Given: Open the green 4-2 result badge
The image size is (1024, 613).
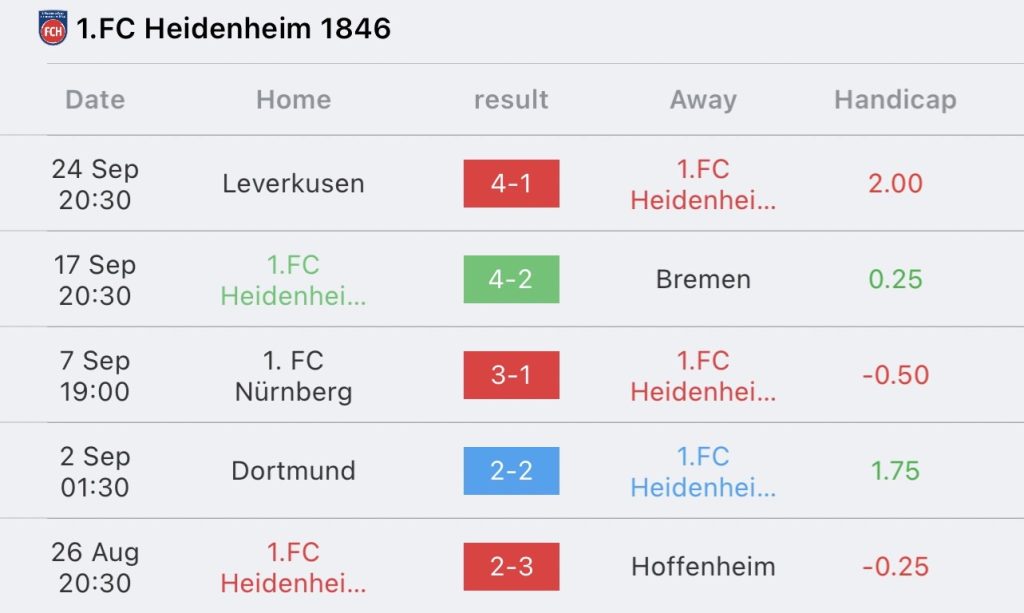Looking at the screenshot, I should pos(511,279).
